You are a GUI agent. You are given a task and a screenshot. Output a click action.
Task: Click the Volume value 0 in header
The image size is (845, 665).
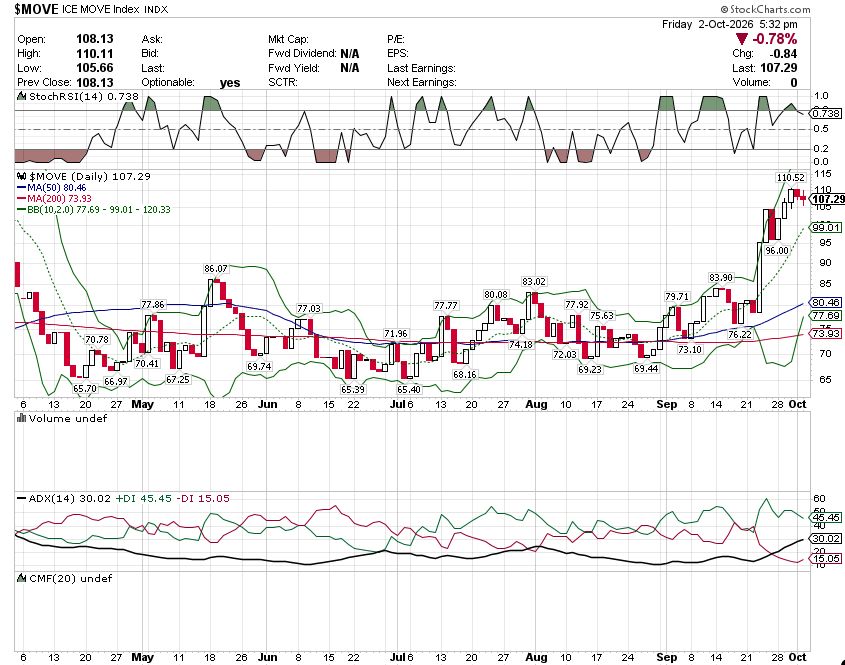[x=794, y=82]
